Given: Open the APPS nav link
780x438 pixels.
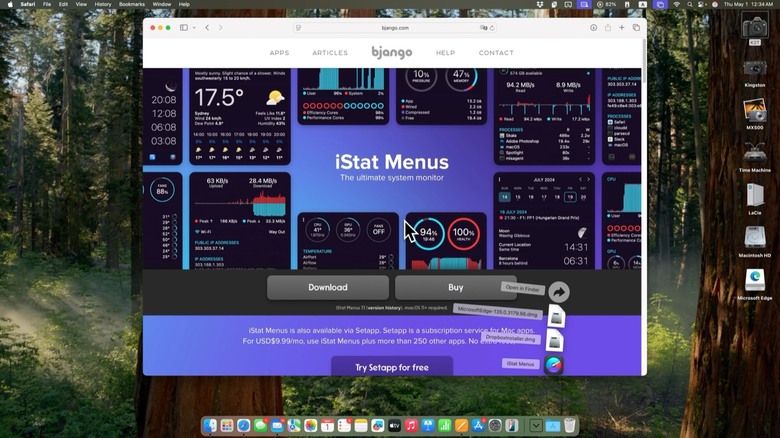Looking at the screenshot, I should pos(279,53).
